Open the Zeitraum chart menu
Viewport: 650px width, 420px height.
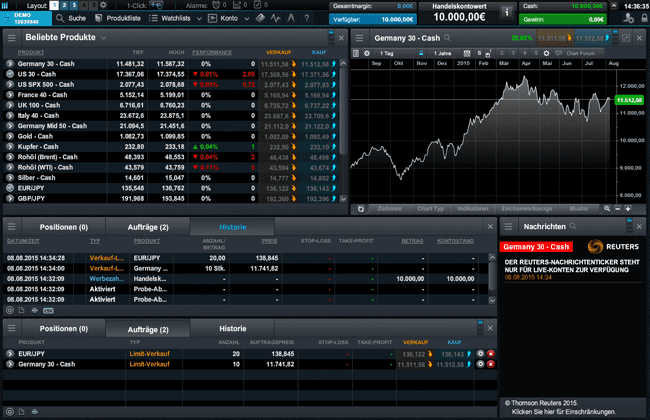(389, 209)
